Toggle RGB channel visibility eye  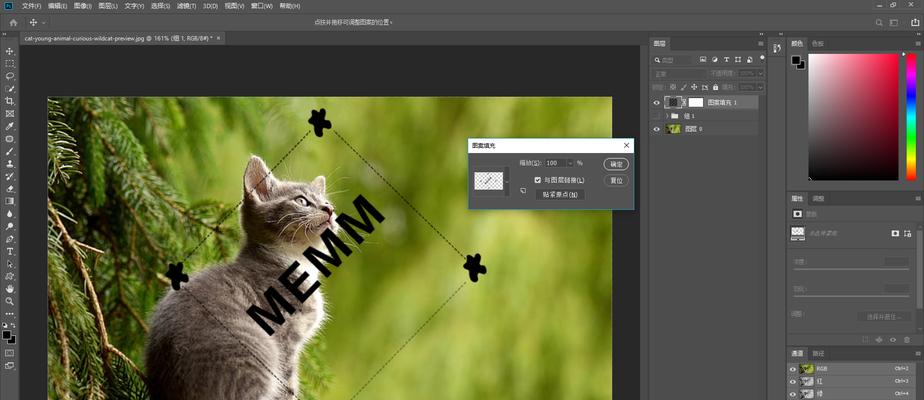793,369
